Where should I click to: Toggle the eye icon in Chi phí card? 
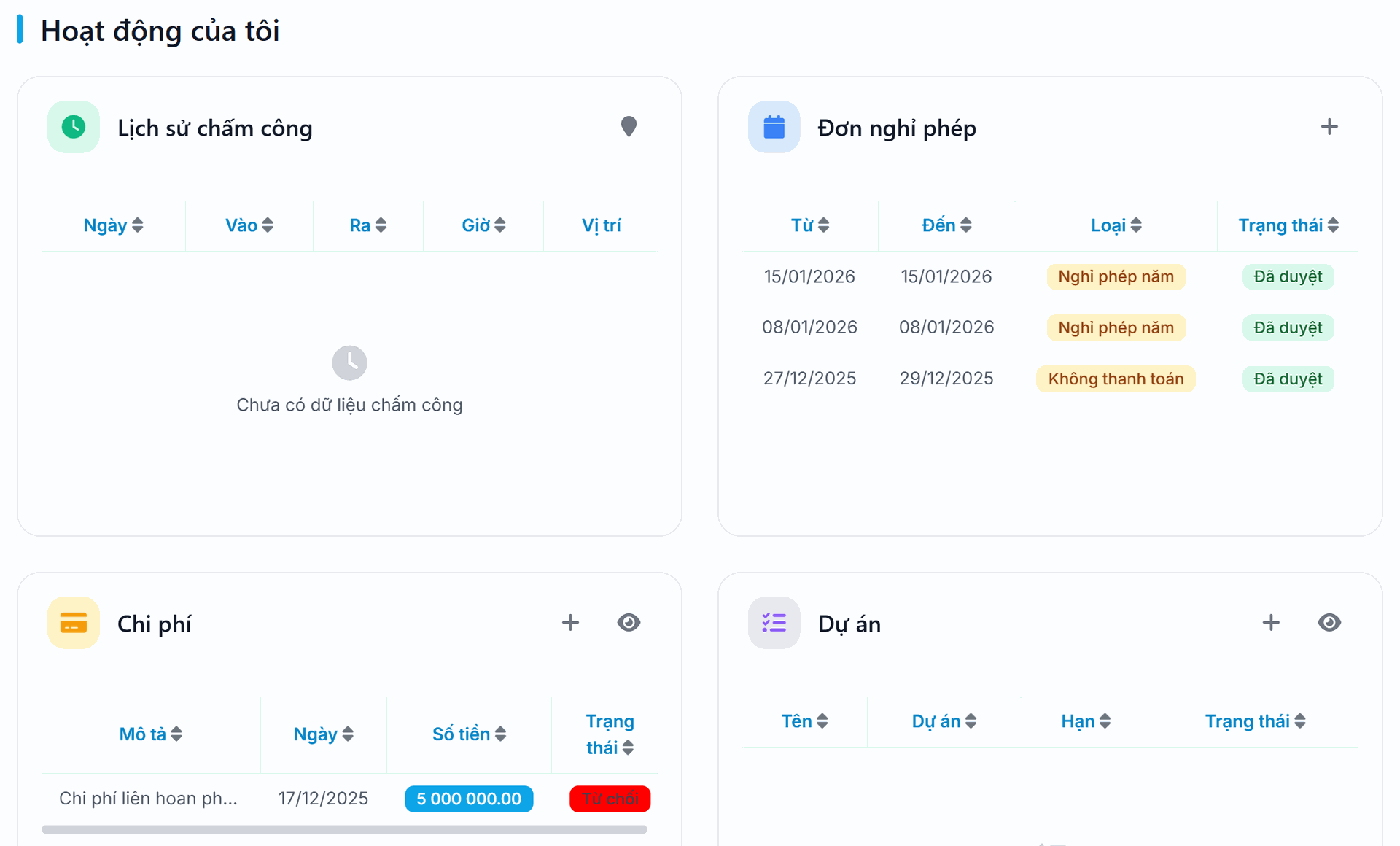(x=629, y=623)
